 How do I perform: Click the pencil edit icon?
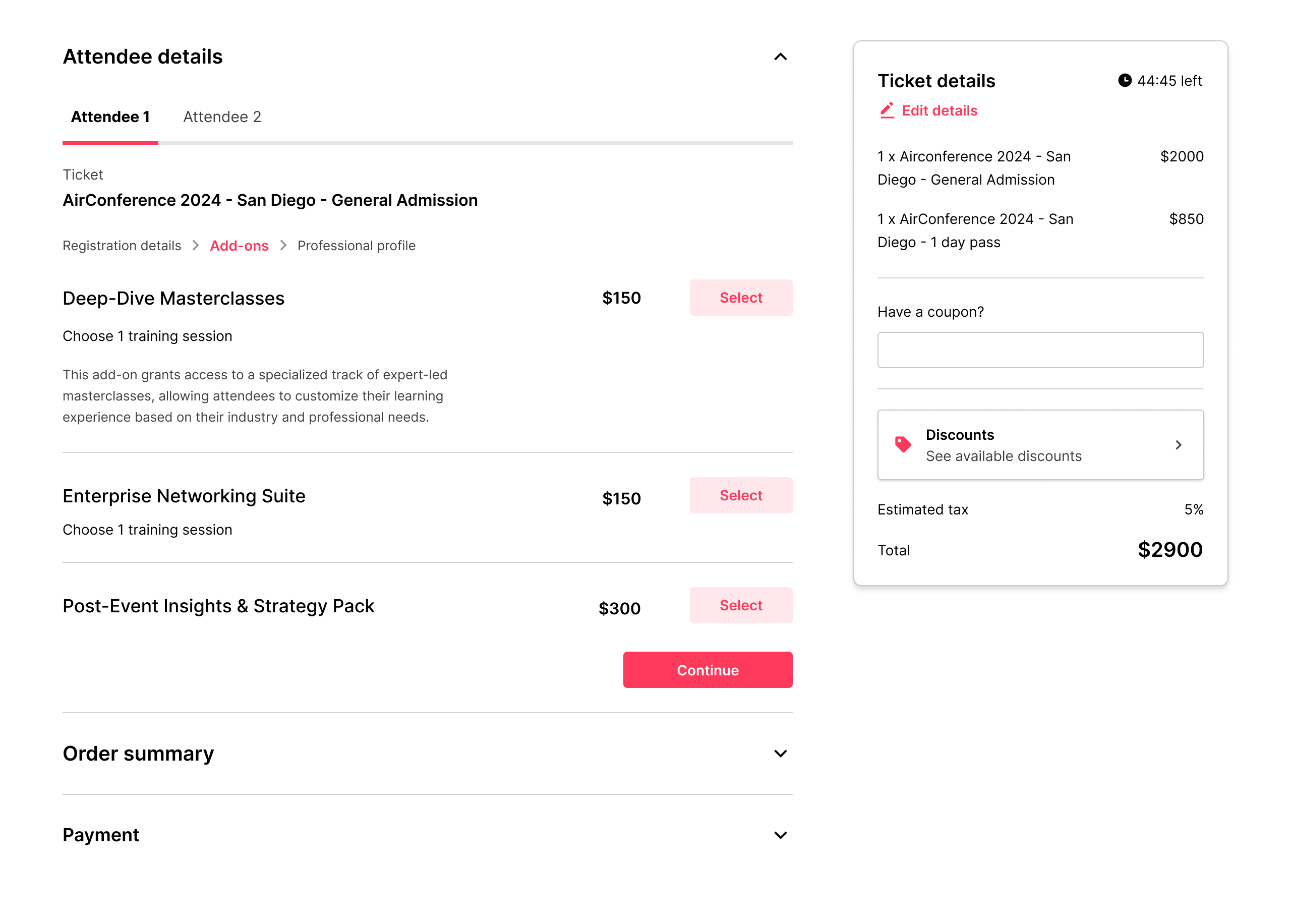(x=887, y=110)
